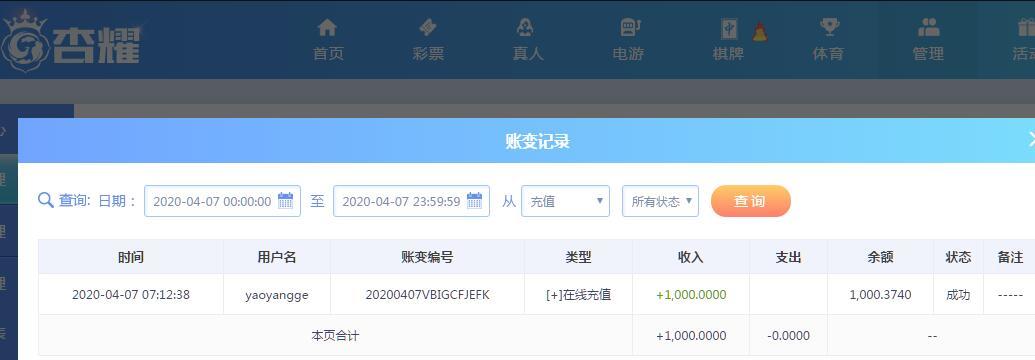Screen dimensions: 1035x360
Task: Click the orange 查询 search button
Action: 751,201
